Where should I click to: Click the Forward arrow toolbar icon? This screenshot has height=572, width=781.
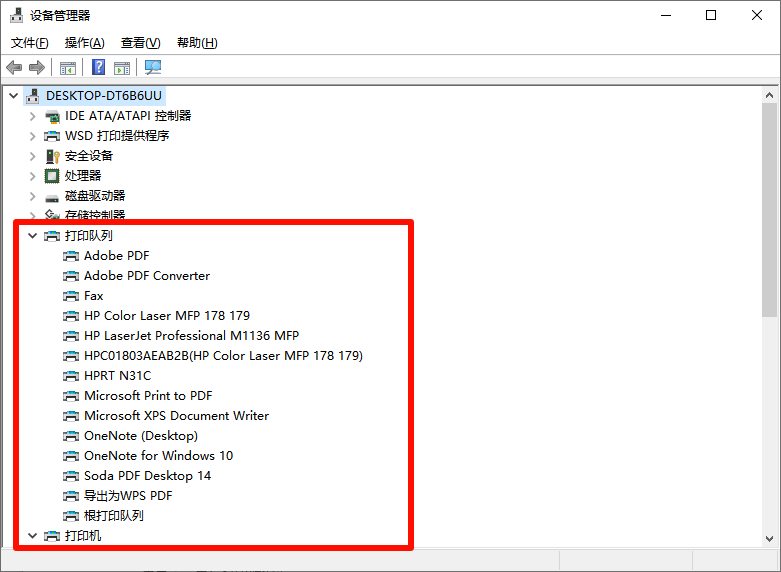point(37,67)
